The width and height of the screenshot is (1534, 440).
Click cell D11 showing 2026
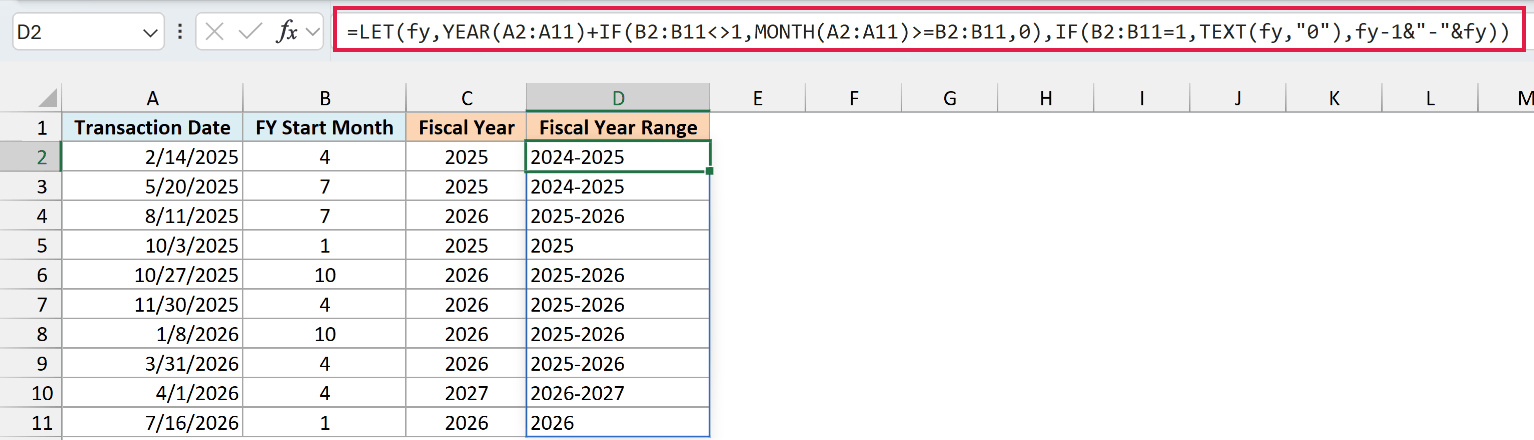point(619,423)
